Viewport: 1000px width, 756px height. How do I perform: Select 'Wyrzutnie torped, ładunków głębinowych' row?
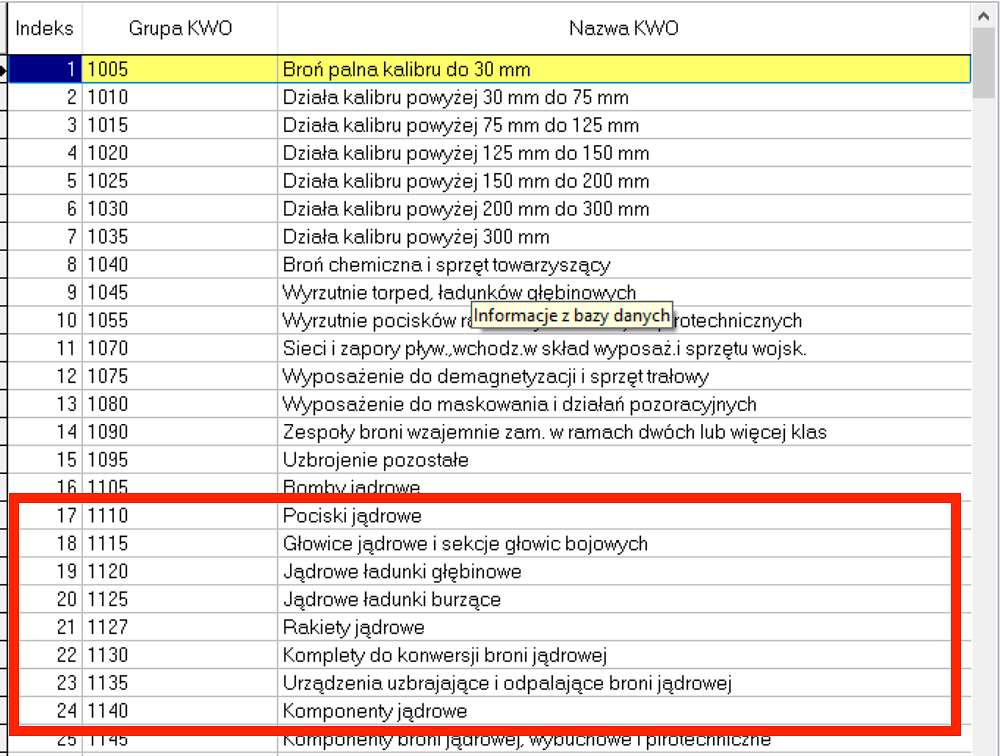click(490, 292)
